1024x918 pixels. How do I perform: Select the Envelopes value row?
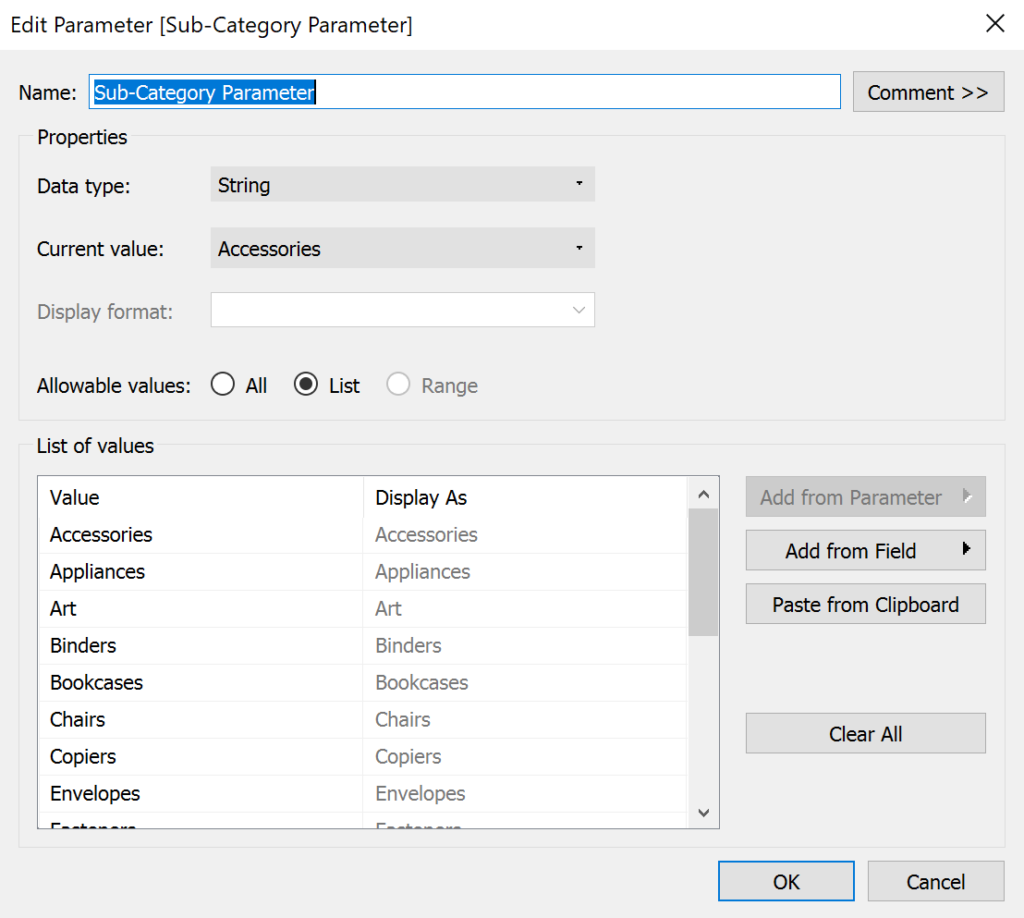click(x=95, y=794)
